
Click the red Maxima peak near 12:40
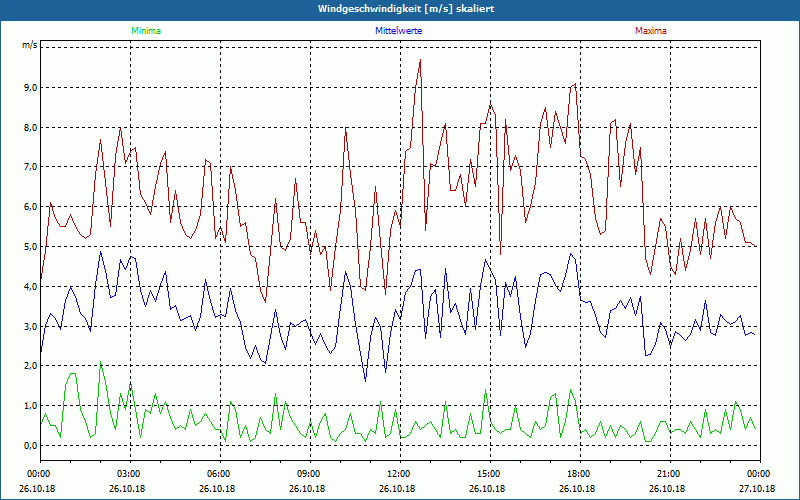(420, 60)
